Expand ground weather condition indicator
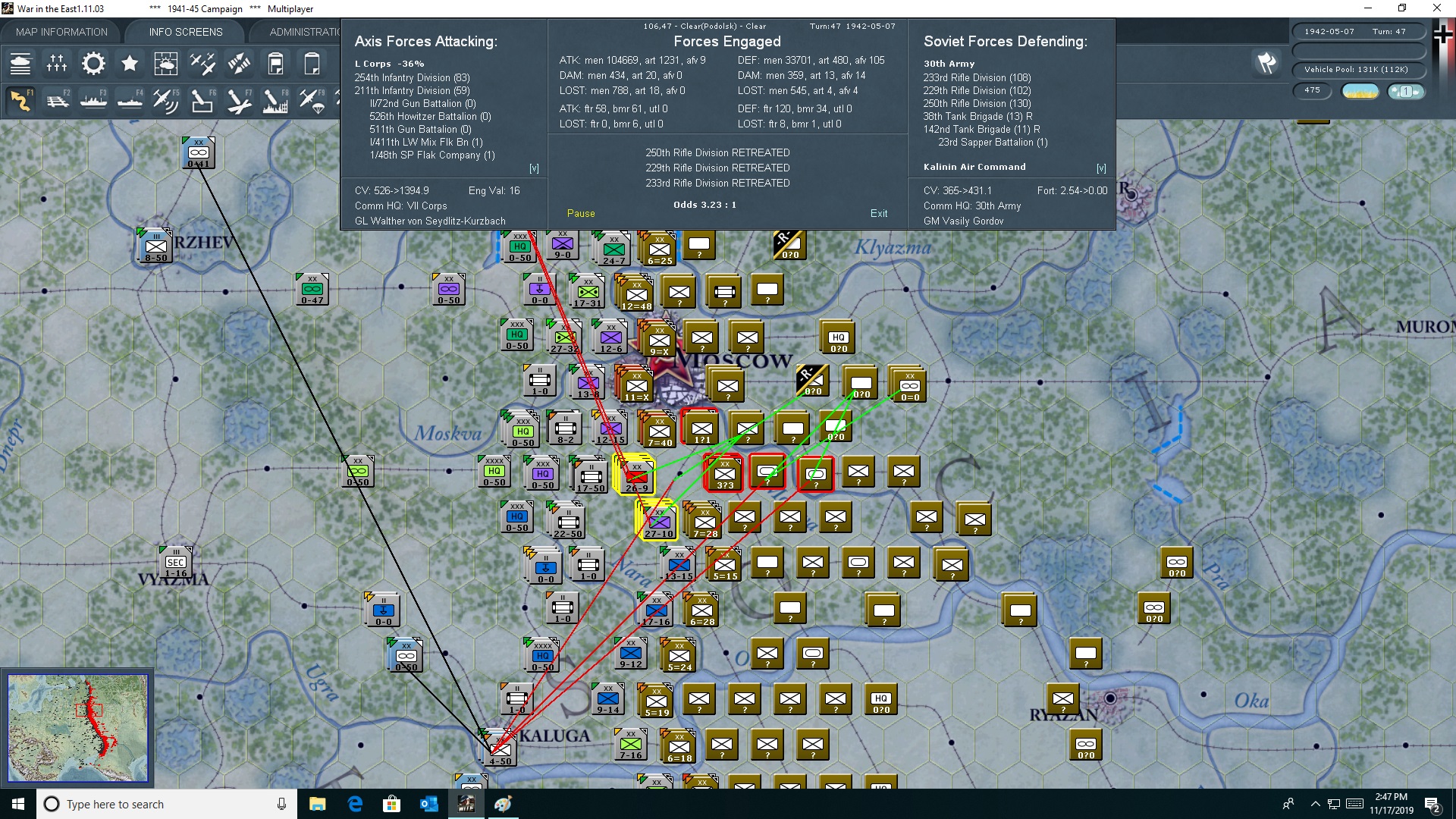The width and height of the screenshot is (1456, 819). click(x=1360, y=91)
